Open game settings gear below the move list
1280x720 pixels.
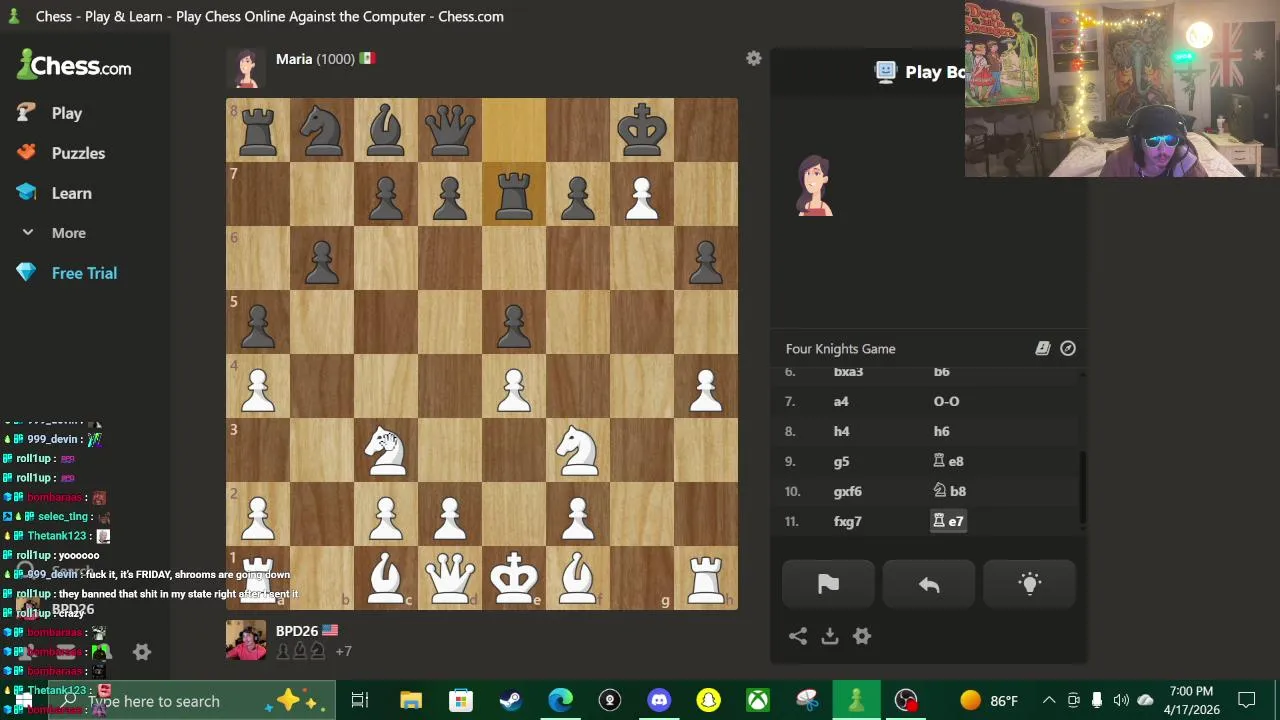[x=862, y=636]
